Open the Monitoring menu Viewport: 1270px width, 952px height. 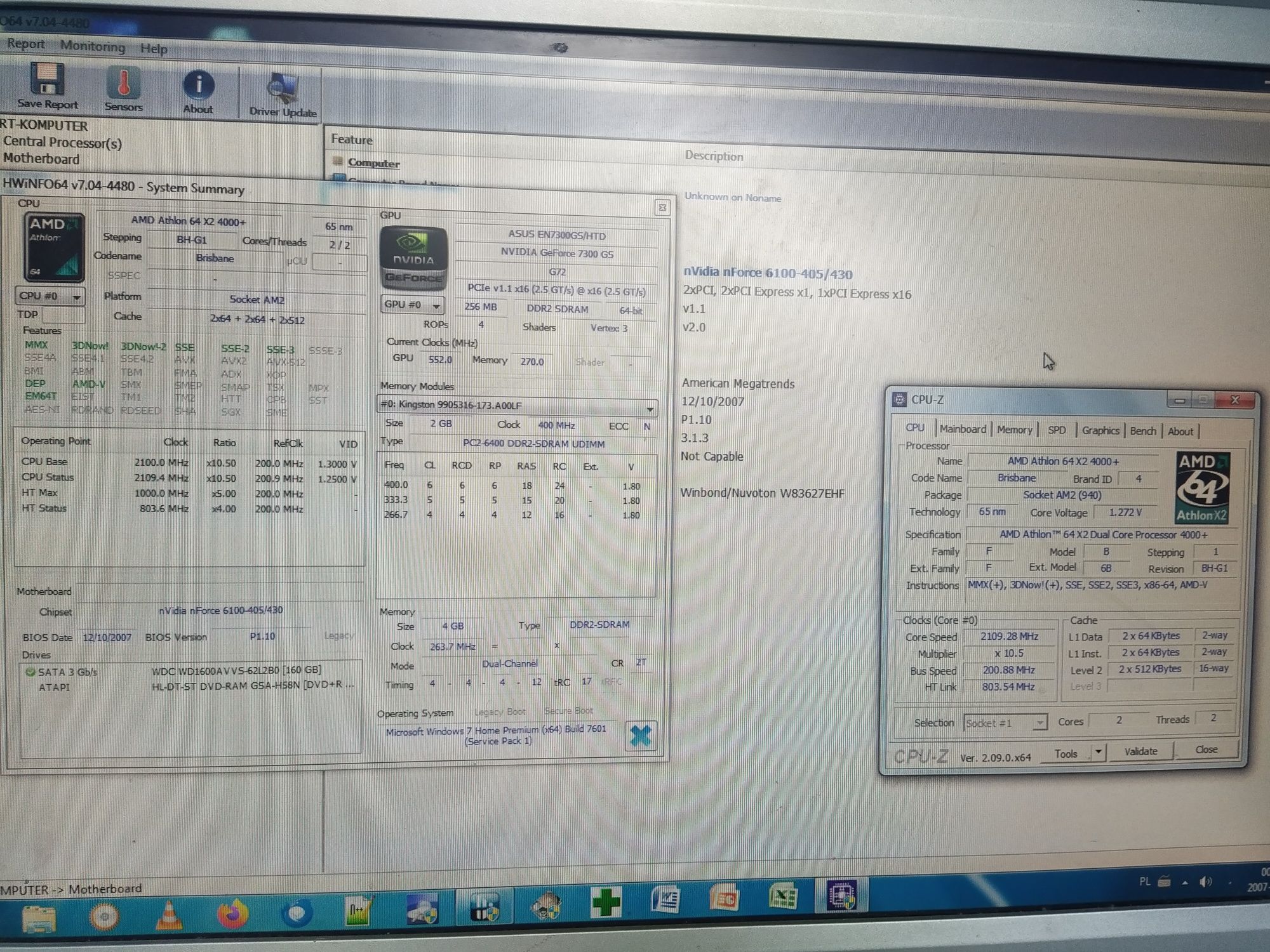click(93, 46)
